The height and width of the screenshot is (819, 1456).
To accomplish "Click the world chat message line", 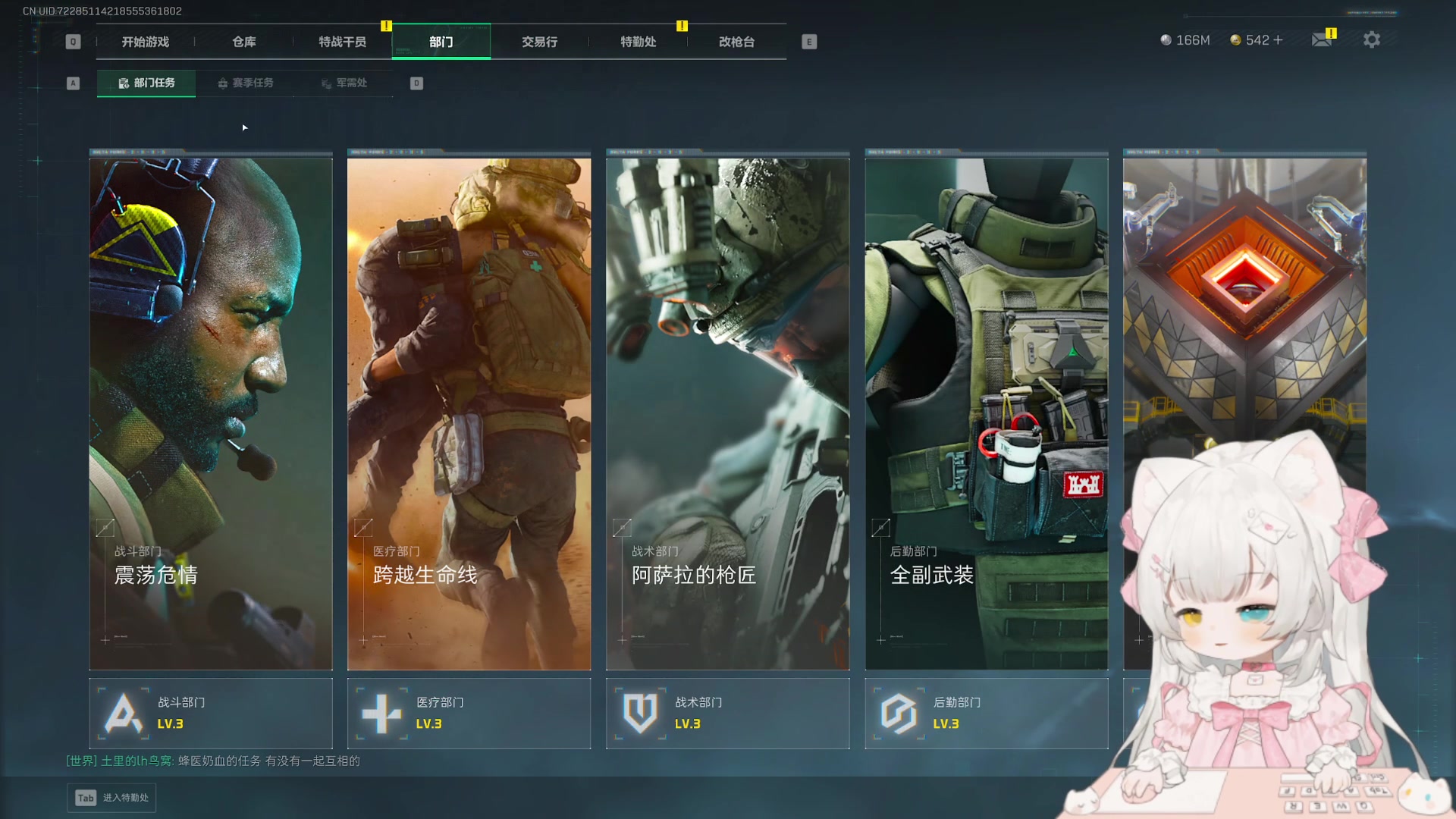I will pyautogui.click(x=213, y=761).
